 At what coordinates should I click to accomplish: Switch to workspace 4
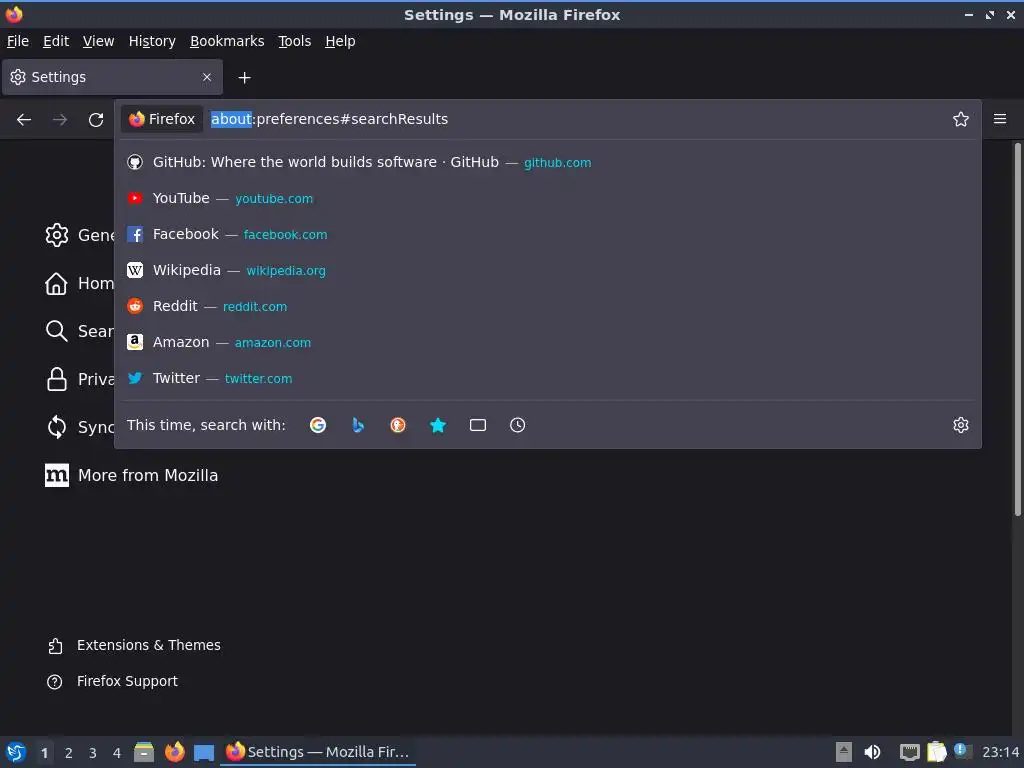pyautogui.click(x=117, y=752)
